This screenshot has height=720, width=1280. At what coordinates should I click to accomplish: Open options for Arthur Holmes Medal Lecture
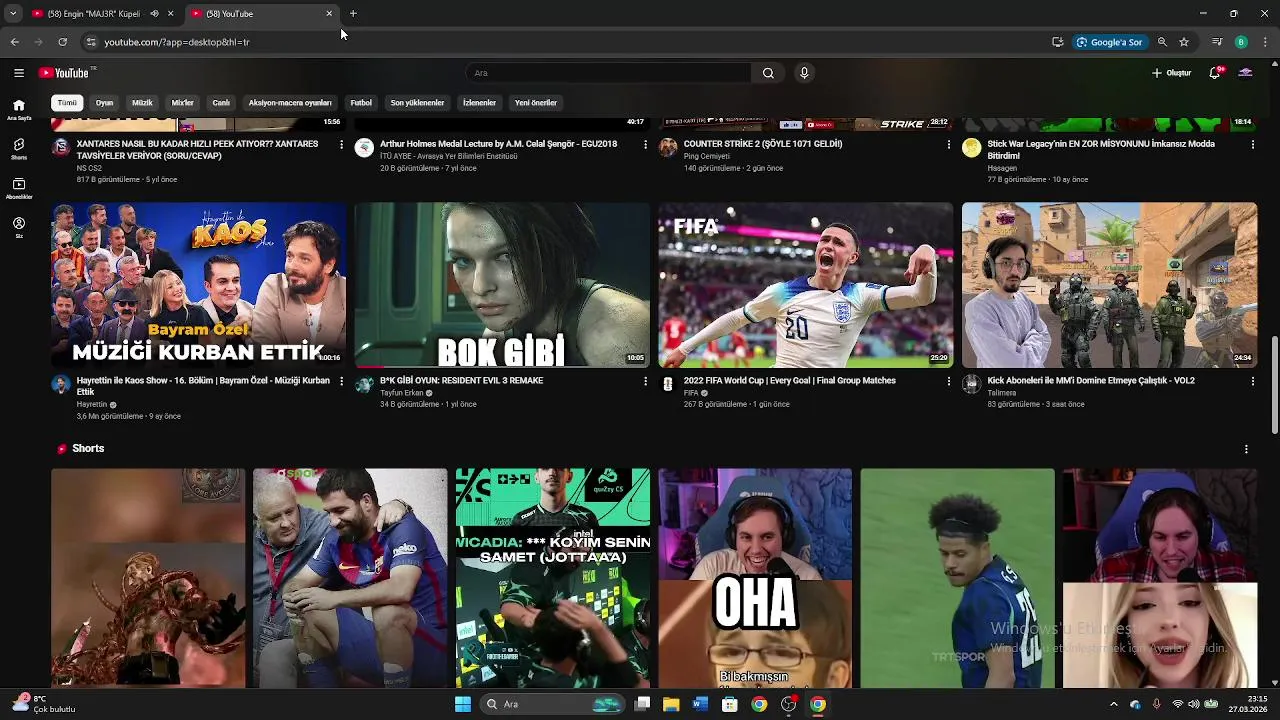(645, 144)
